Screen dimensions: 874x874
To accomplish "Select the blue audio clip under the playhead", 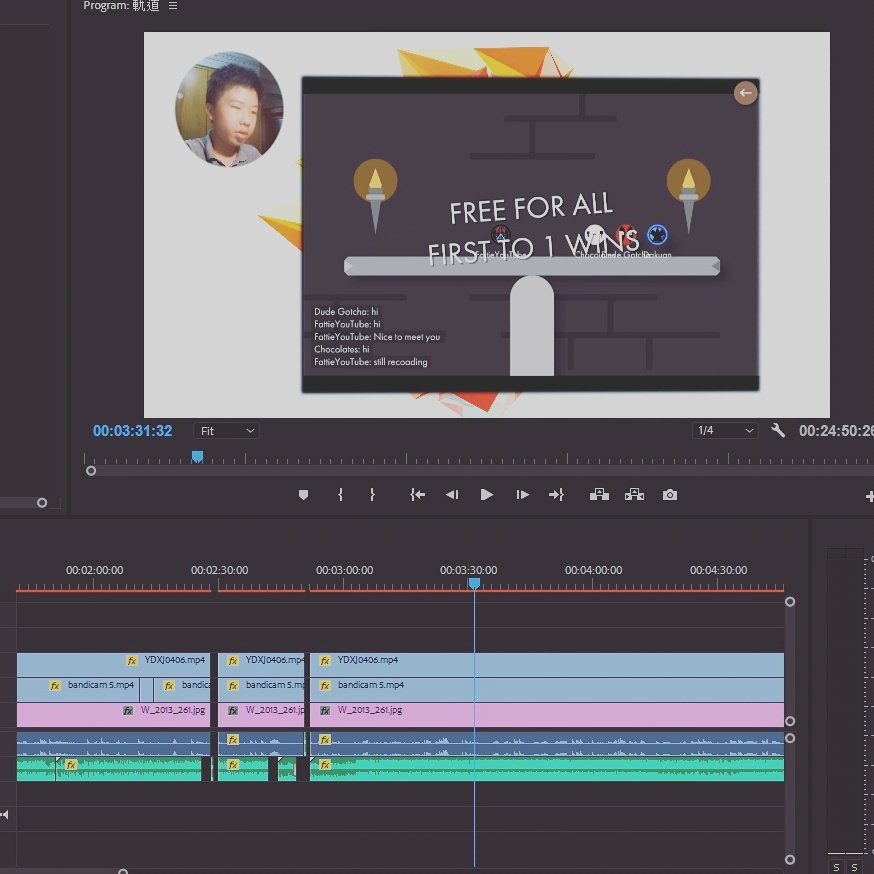I will point(547,744).
